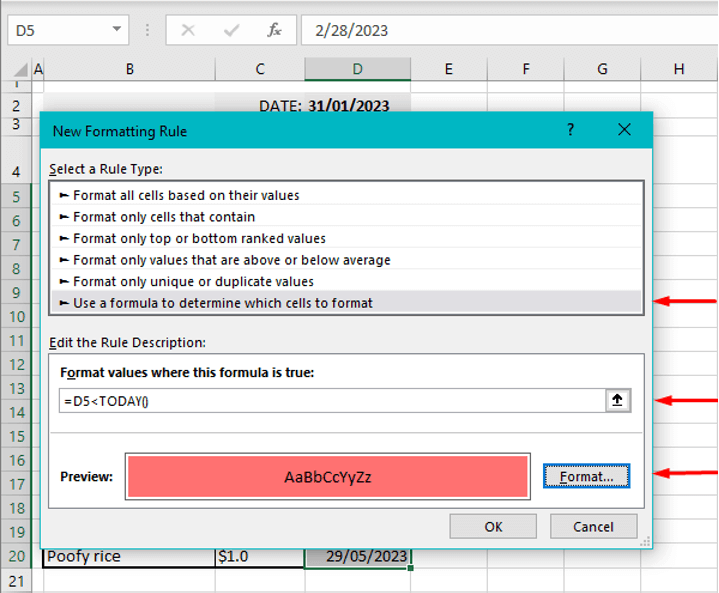Open the Name Box dropdown arrow
This screenshot has height=593, width=719.
[118, 30]
